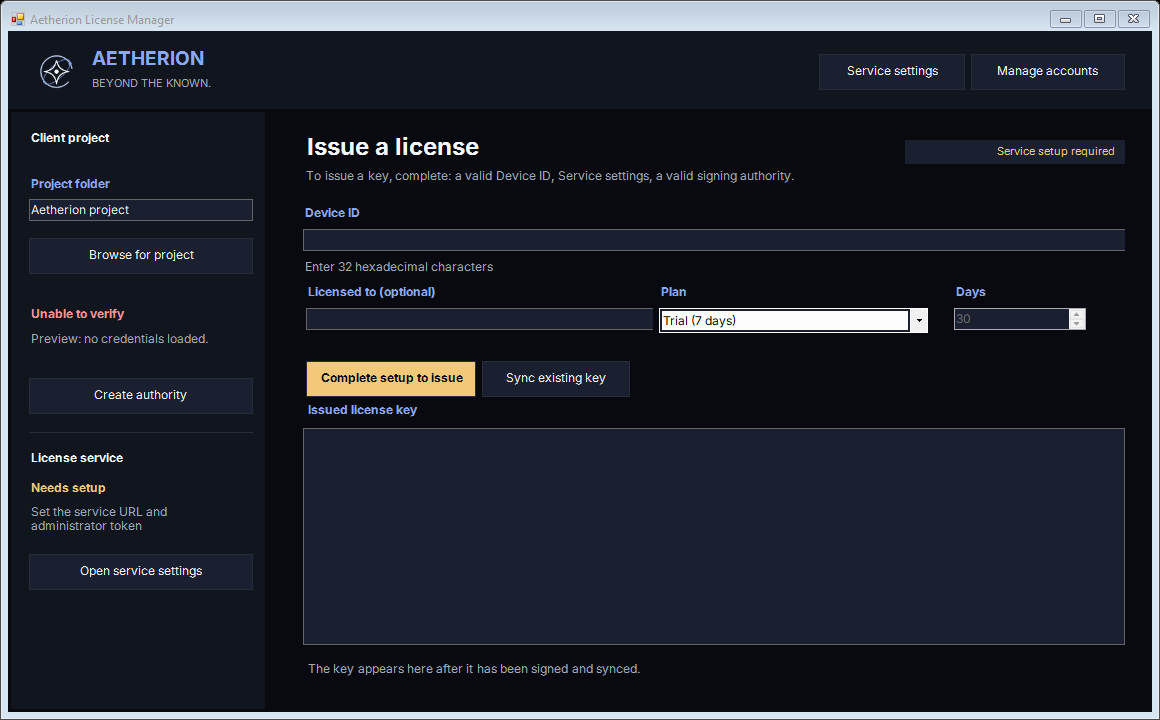
Task: Click the Days number field
Action: pos(1011,319)
